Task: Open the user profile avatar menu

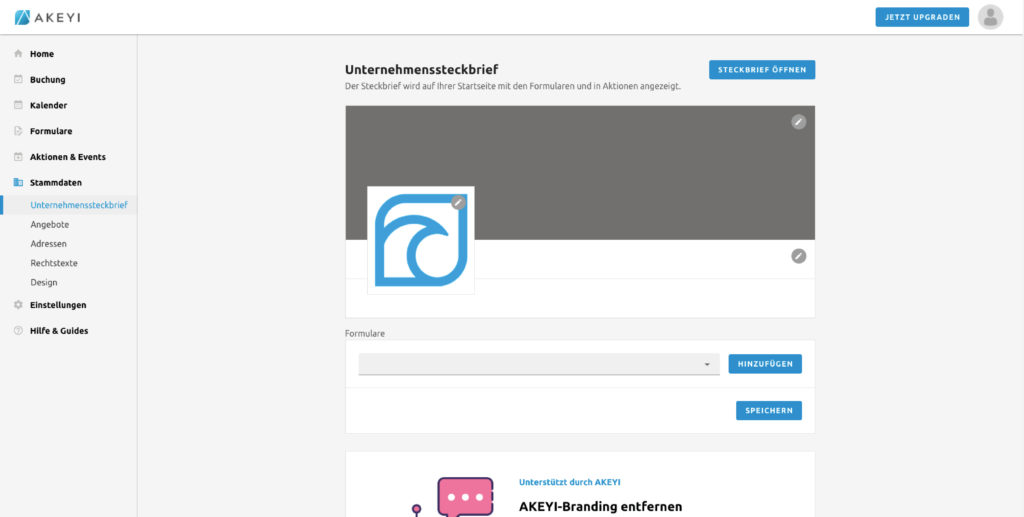Action: [990, 17]
